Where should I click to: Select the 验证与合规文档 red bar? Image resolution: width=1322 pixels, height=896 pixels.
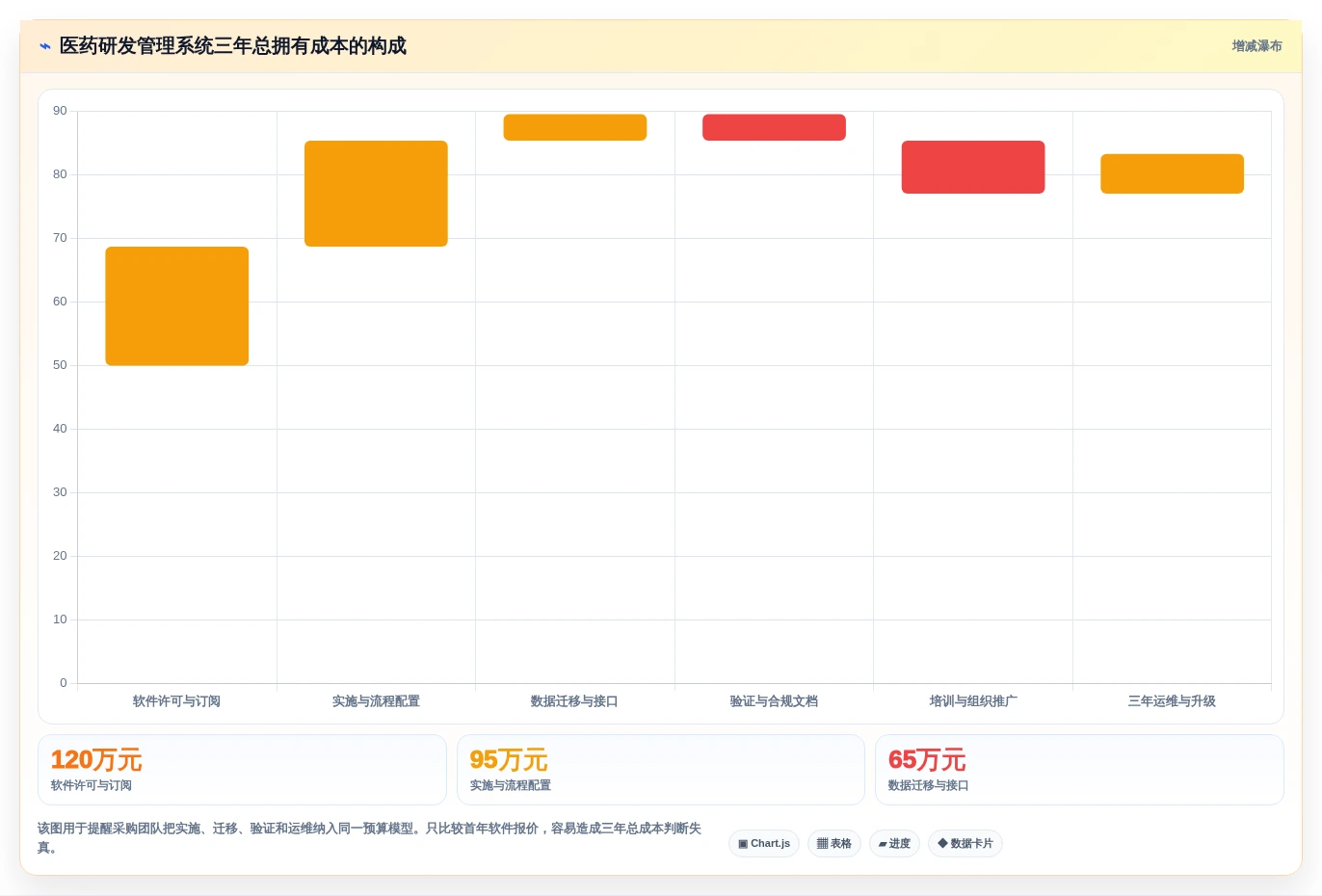(x=774, y=127)
